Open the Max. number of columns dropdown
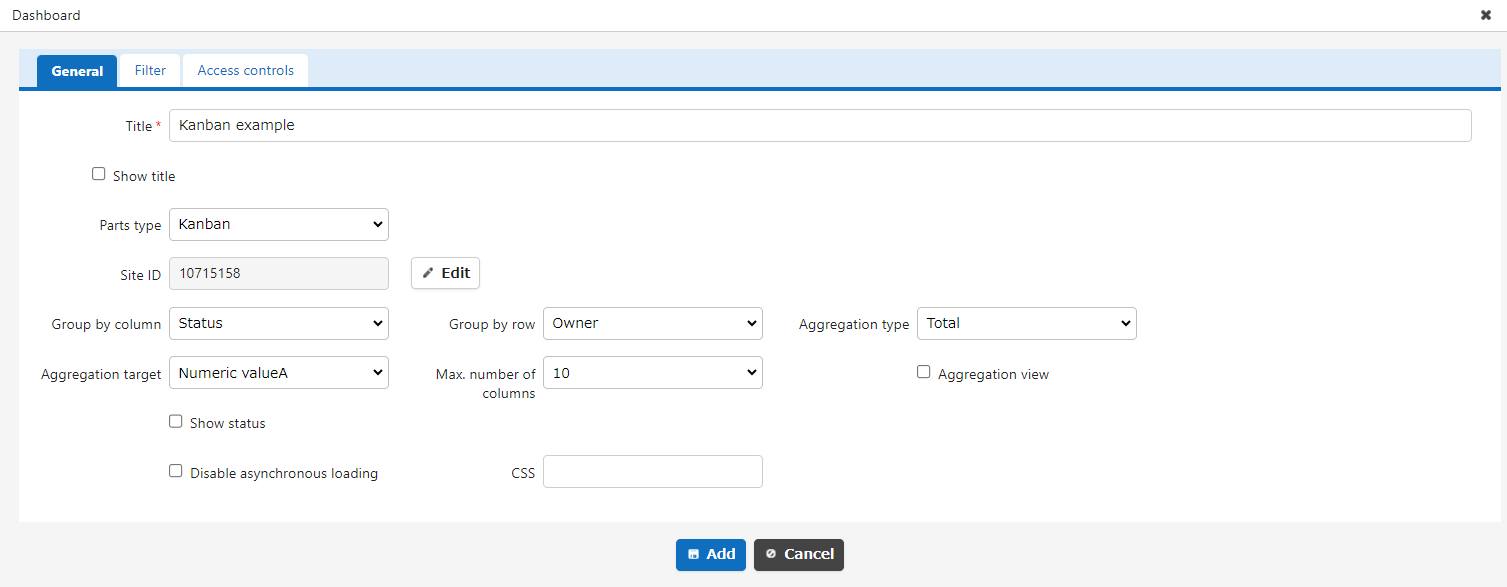Viewport: 1507px width, 587px height. [x=653, y=372]
